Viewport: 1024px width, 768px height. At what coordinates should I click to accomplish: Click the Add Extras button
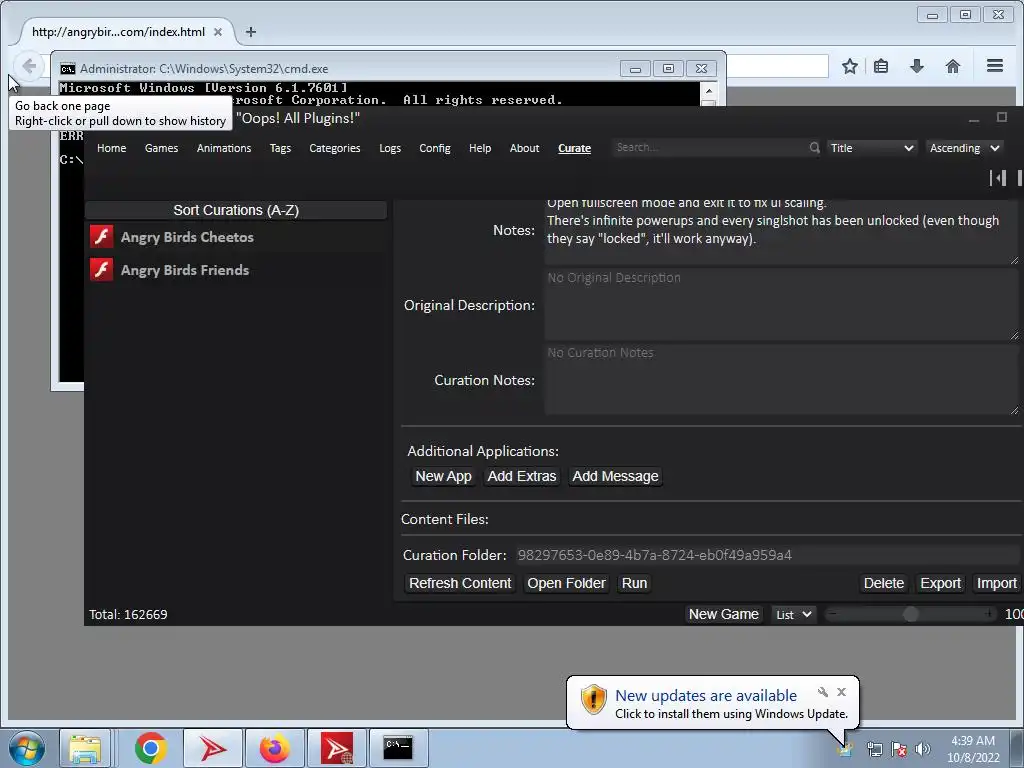(x=522, y=477)
